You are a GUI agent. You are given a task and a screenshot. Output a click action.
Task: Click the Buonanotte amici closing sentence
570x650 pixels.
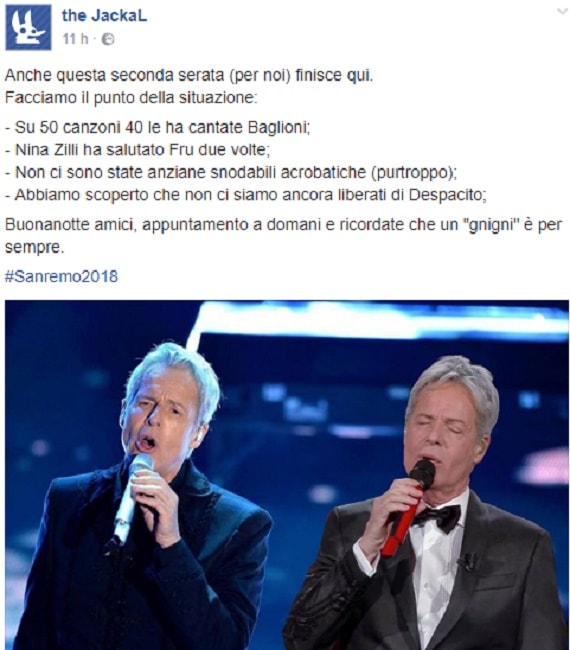pos(284,235)
